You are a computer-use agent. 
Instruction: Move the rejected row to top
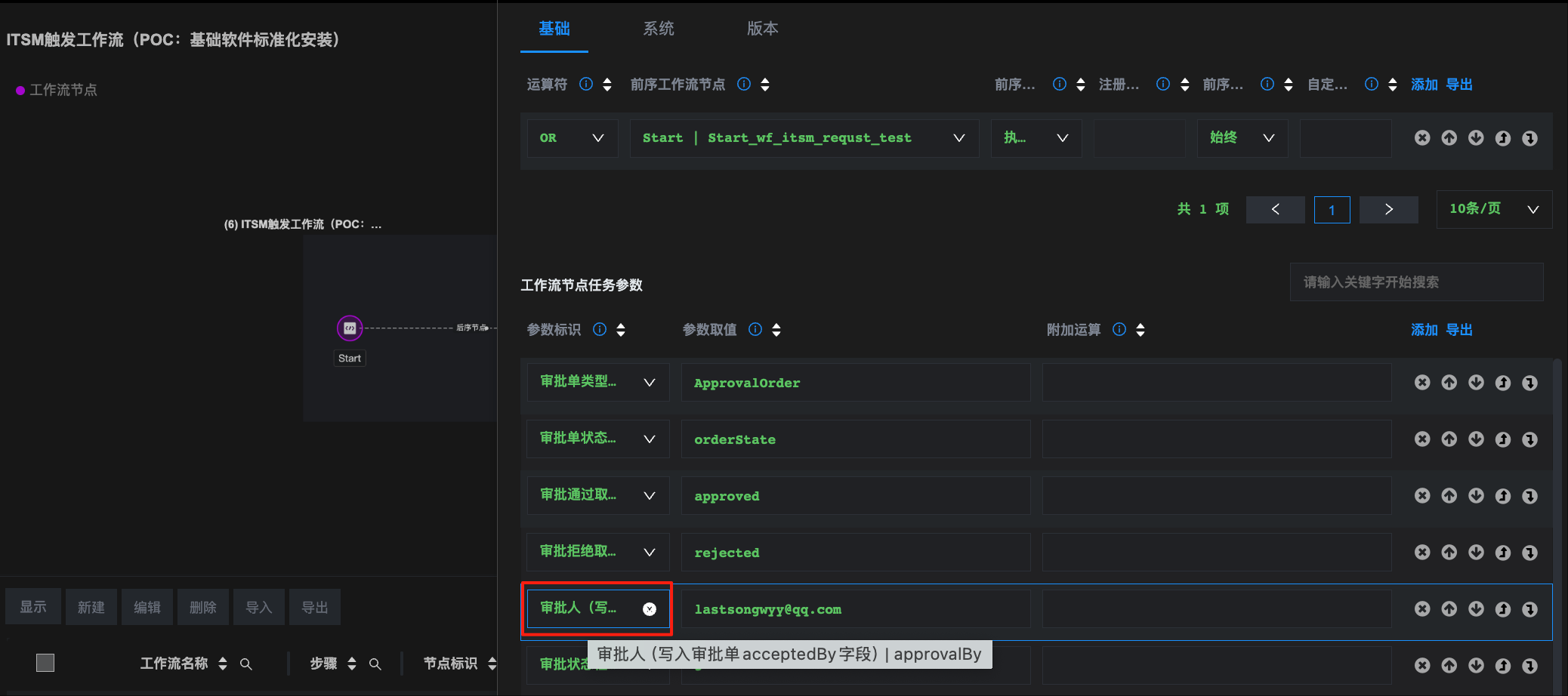click(x=1503, y=553)
